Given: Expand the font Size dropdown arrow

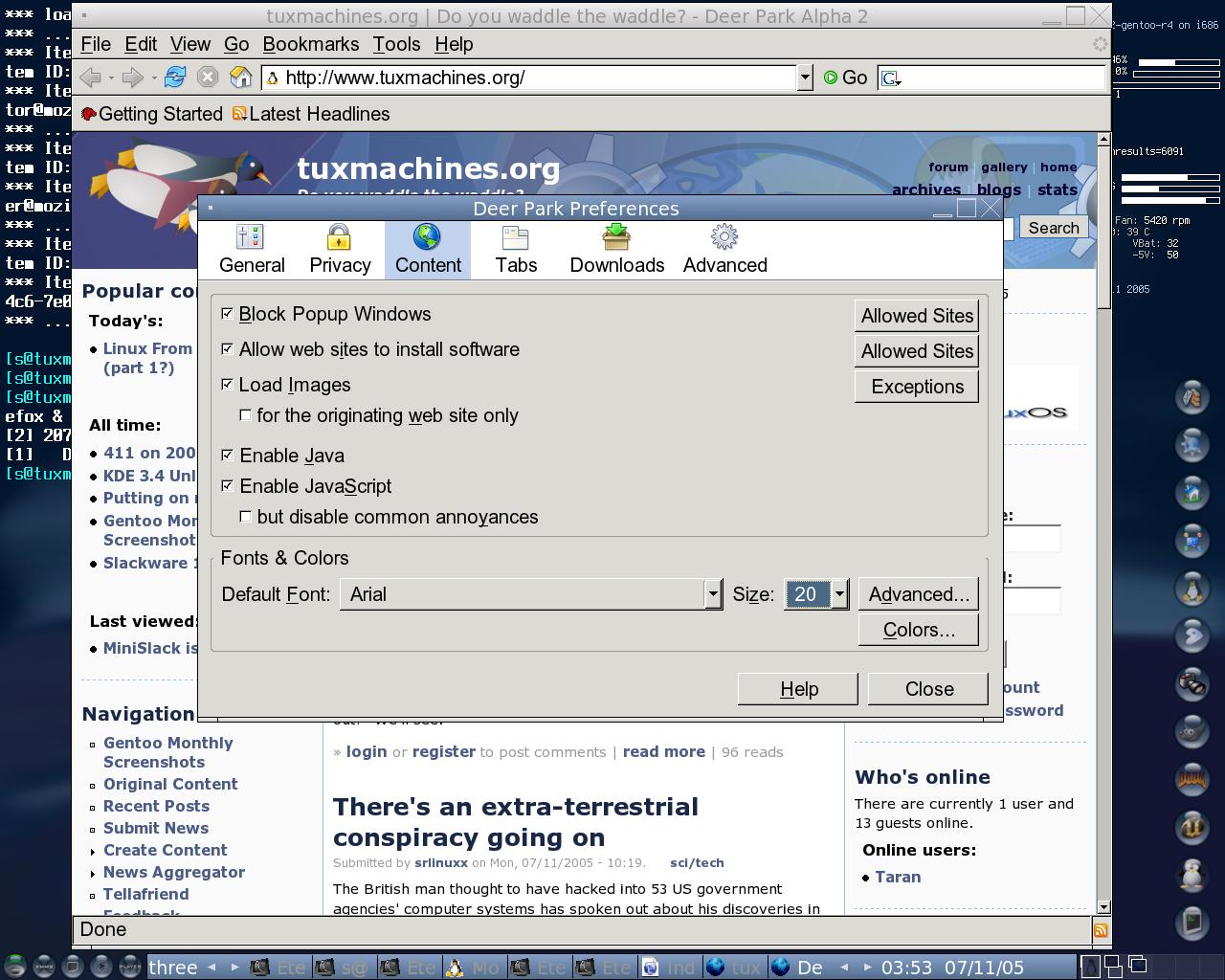Looking at the screenshot, I should point(839,594).
